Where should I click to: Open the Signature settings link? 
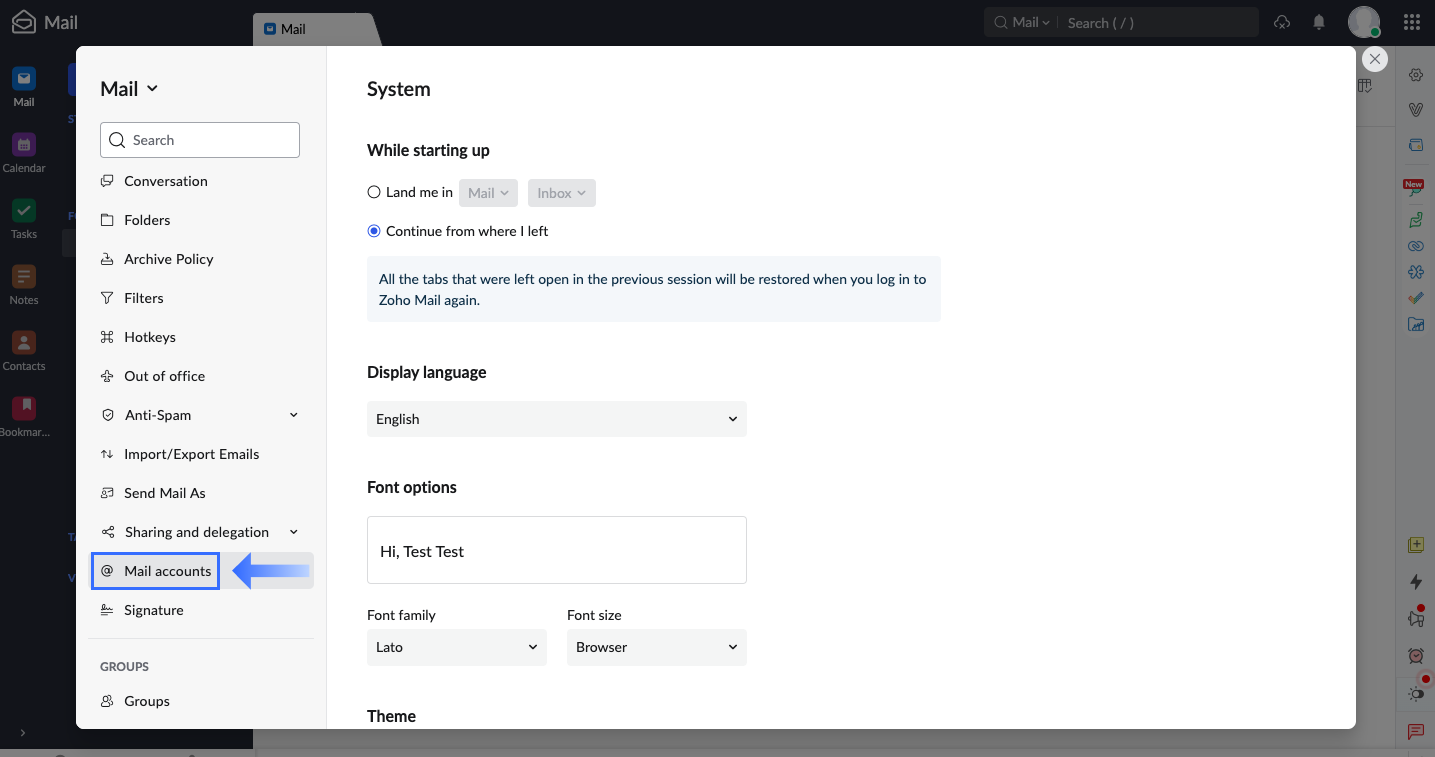(x=153, y=609)
